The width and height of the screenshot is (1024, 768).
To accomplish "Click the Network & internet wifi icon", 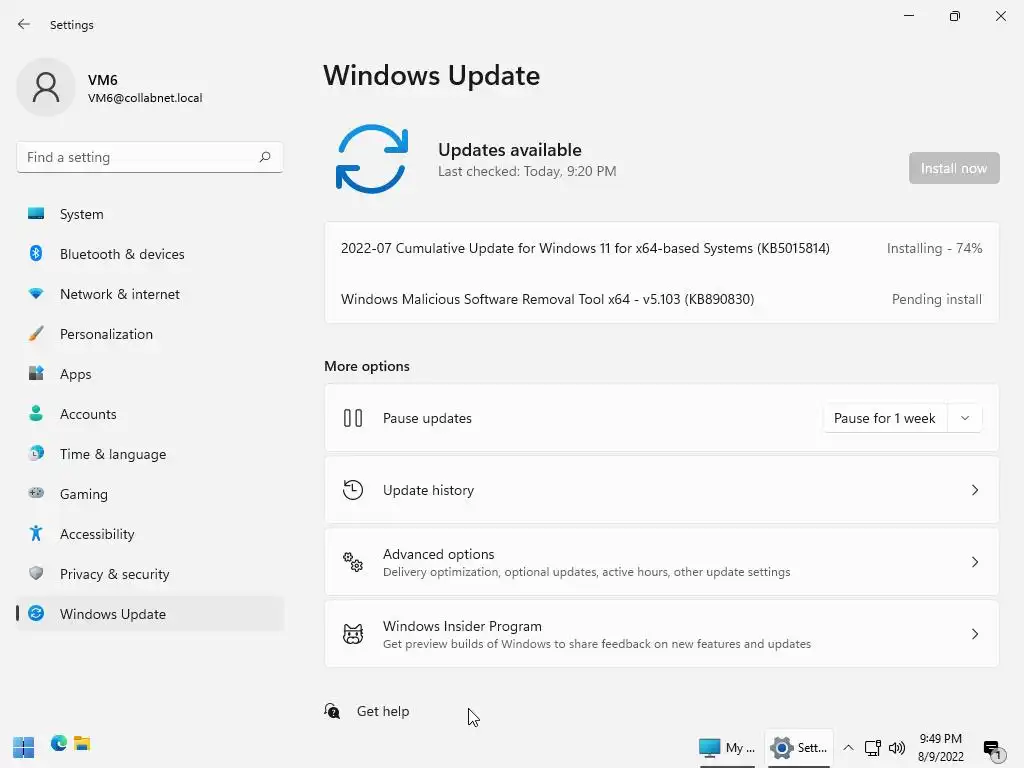I will 36,294.
